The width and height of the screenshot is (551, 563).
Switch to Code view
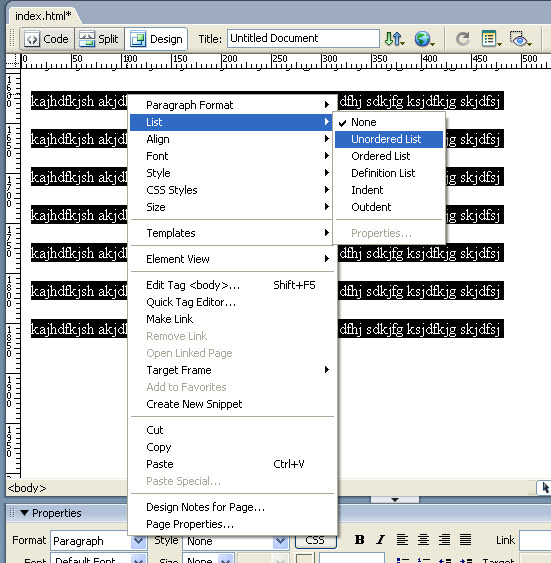[x=47, y=39]
